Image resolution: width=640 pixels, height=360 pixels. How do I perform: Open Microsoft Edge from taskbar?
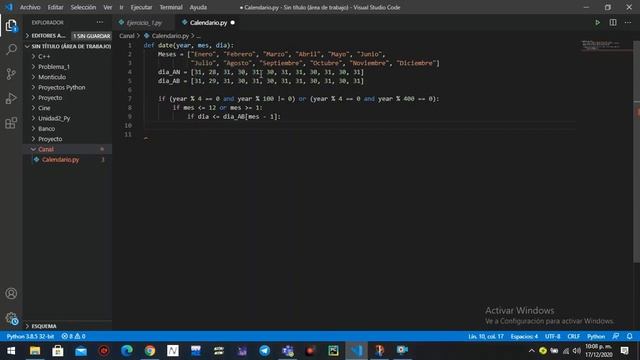127,351
